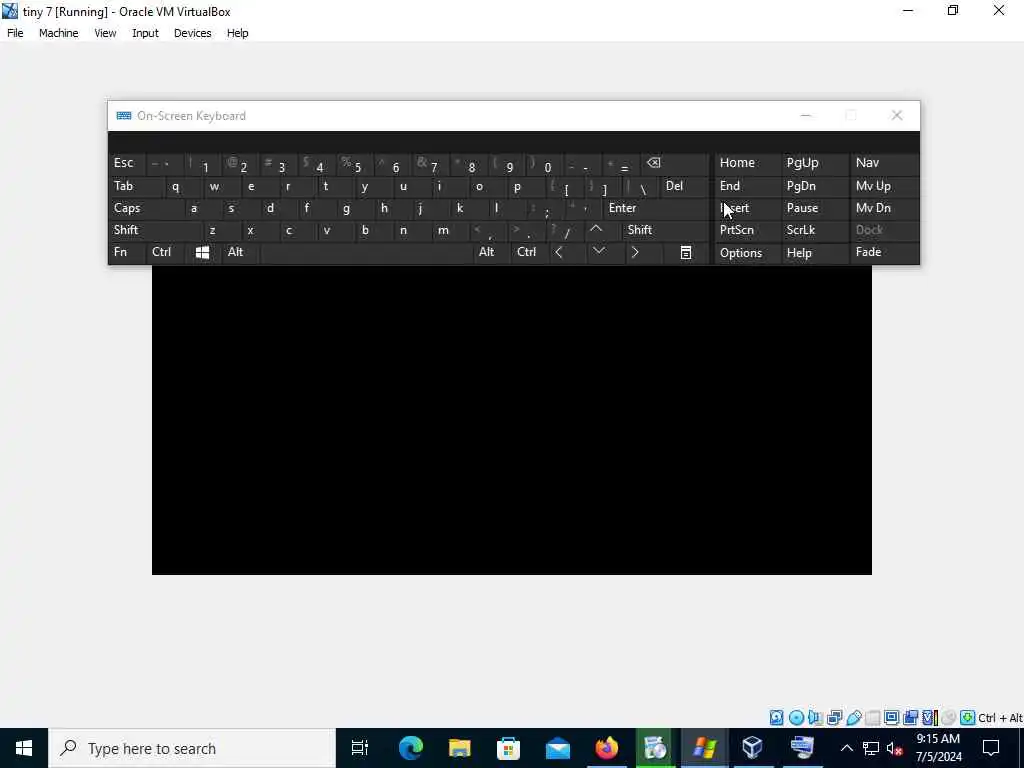Click the context menu key icon

click(685, 252)
